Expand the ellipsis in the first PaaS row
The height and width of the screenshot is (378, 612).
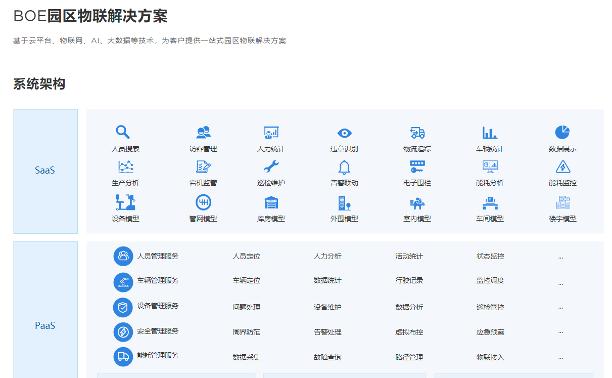[560, 258]
